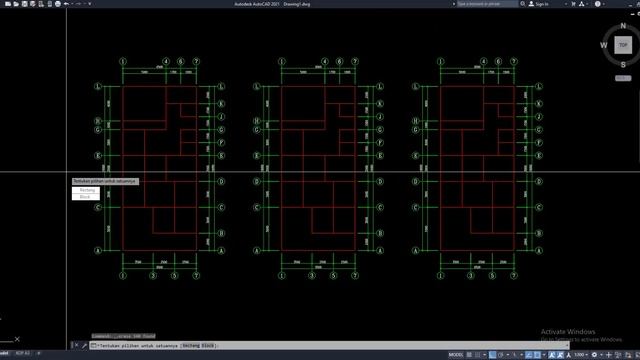Click the annotation monitor plus icon
The width and height of the screenshot is (640, 360).
click(x=609, y=355)
